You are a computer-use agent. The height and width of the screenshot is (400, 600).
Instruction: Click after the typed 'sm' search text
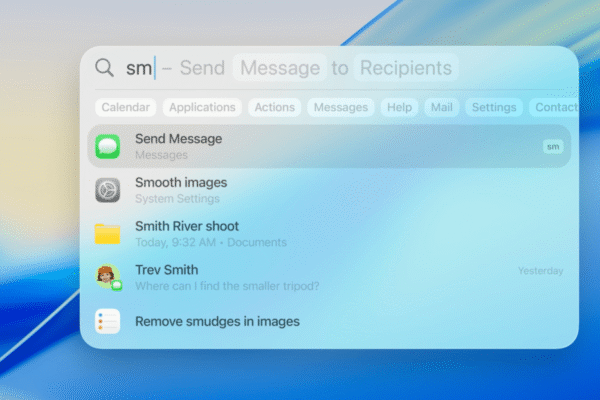[x=155, y=68]
